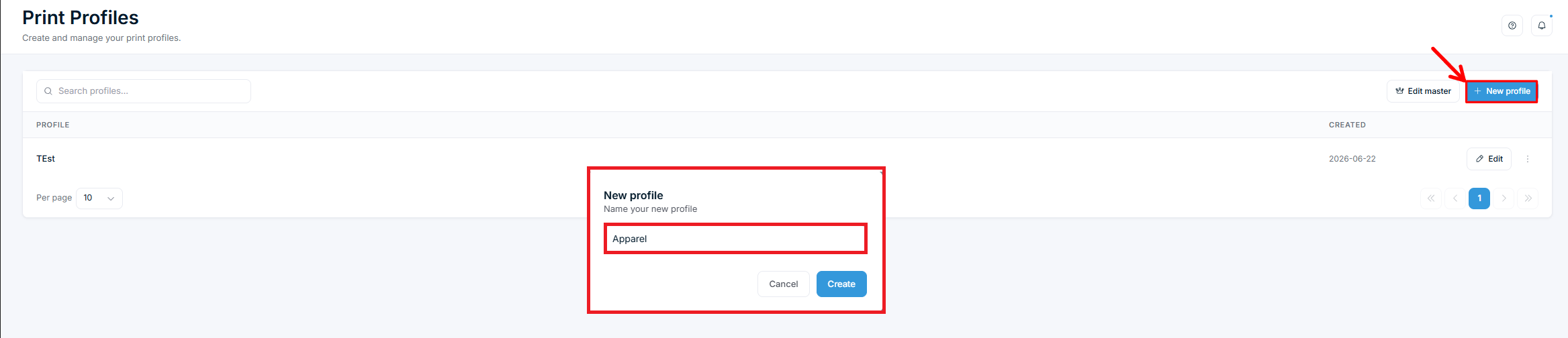The height and width of the screenshot is (338, 1568).
Task: Click the CREATED column header
Action: point(1347,125)
